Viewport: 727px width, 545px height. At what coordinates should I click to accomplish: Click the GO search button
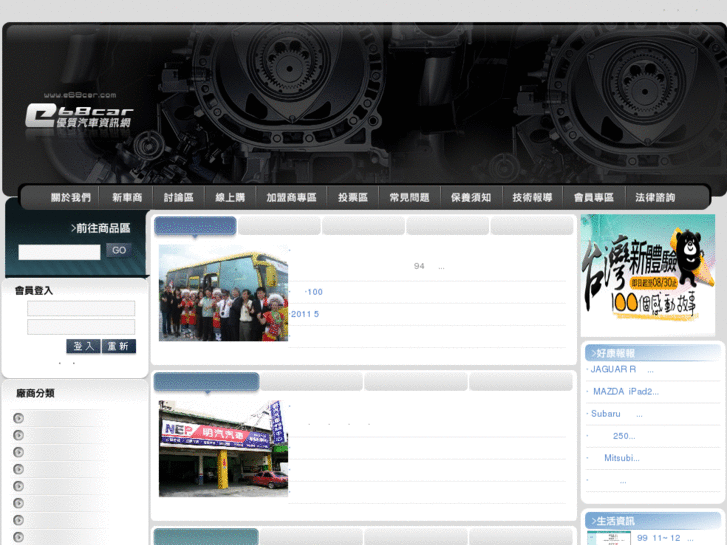tap(119, 250)
